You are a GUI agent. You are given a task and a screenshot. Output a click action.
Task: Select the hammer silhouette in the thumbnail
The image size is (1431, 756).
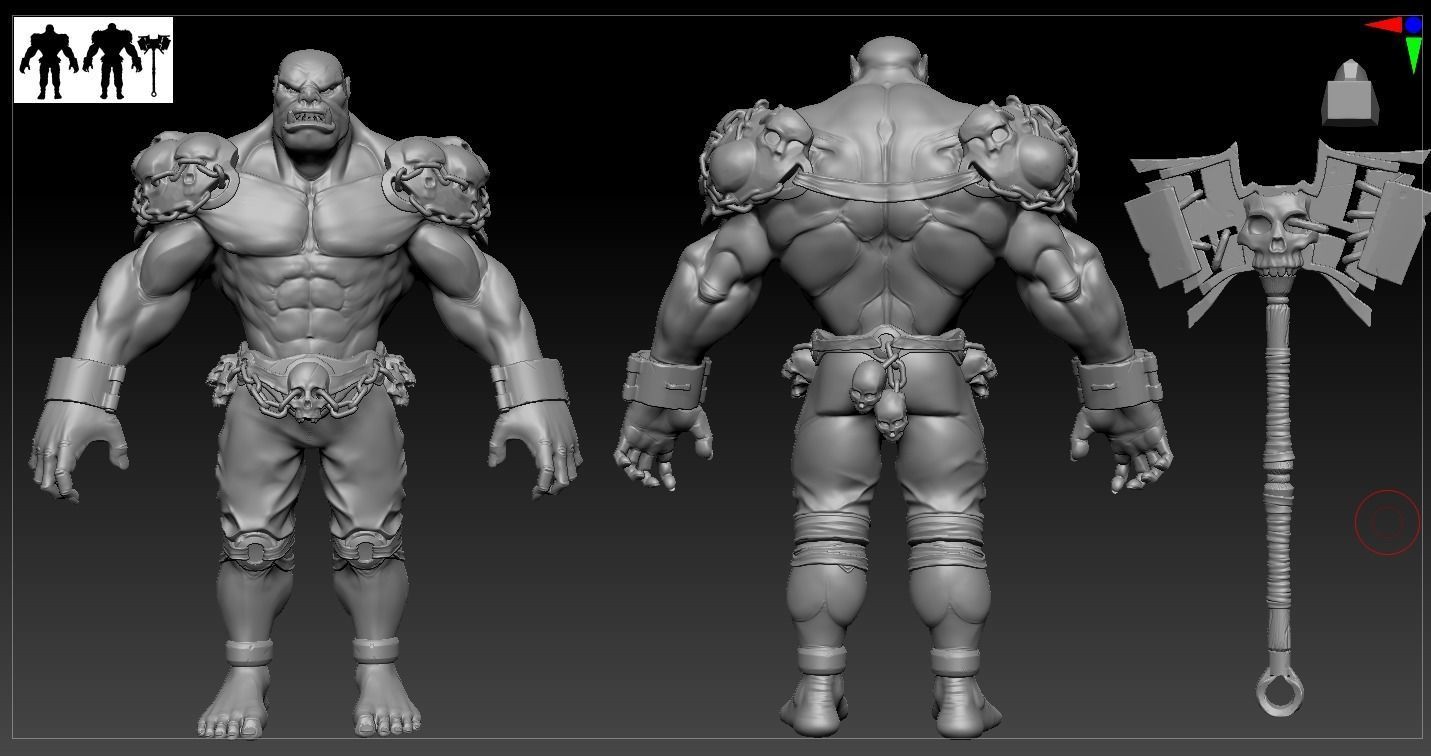[154, 64]
